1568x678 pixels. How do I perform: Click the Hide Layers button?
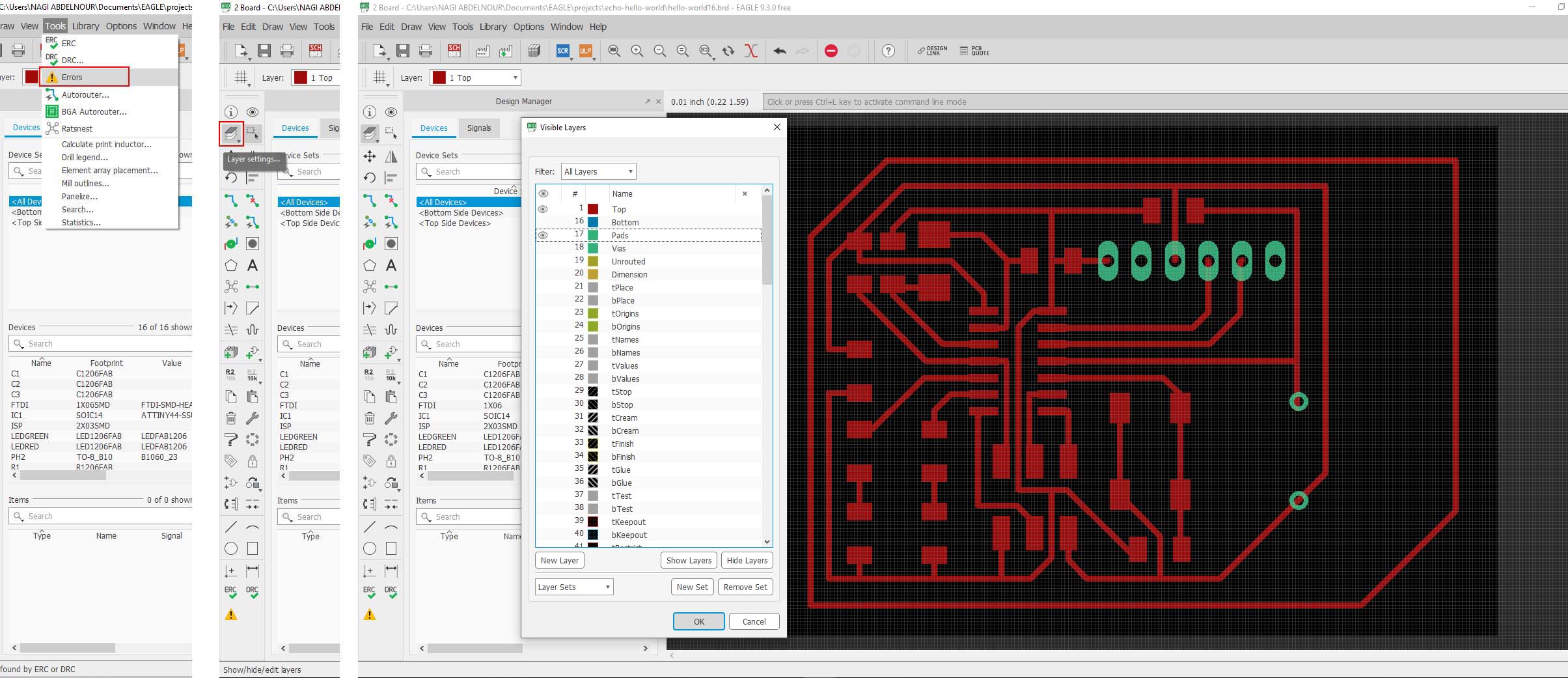747,560
